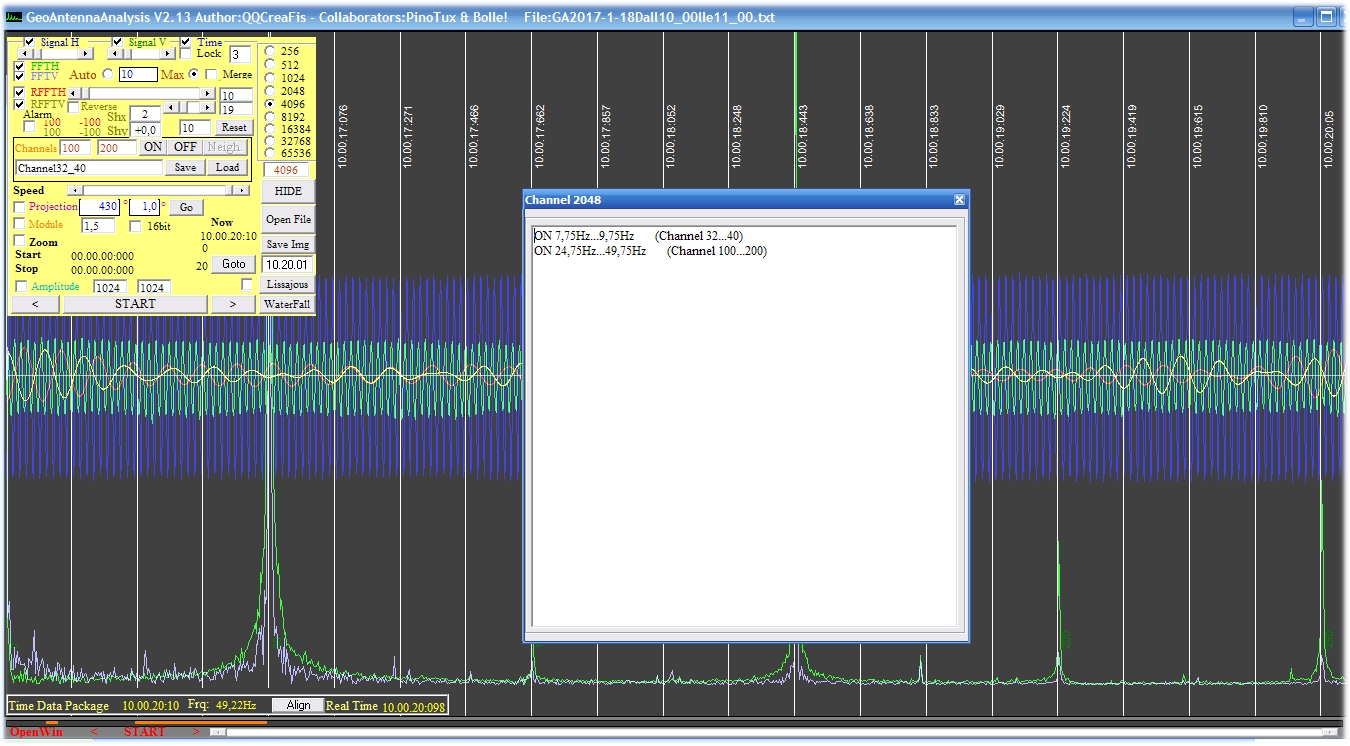Select the 4096 FFT size option
This screenshot has height=746, width=1350.
[x=270, y=104]
